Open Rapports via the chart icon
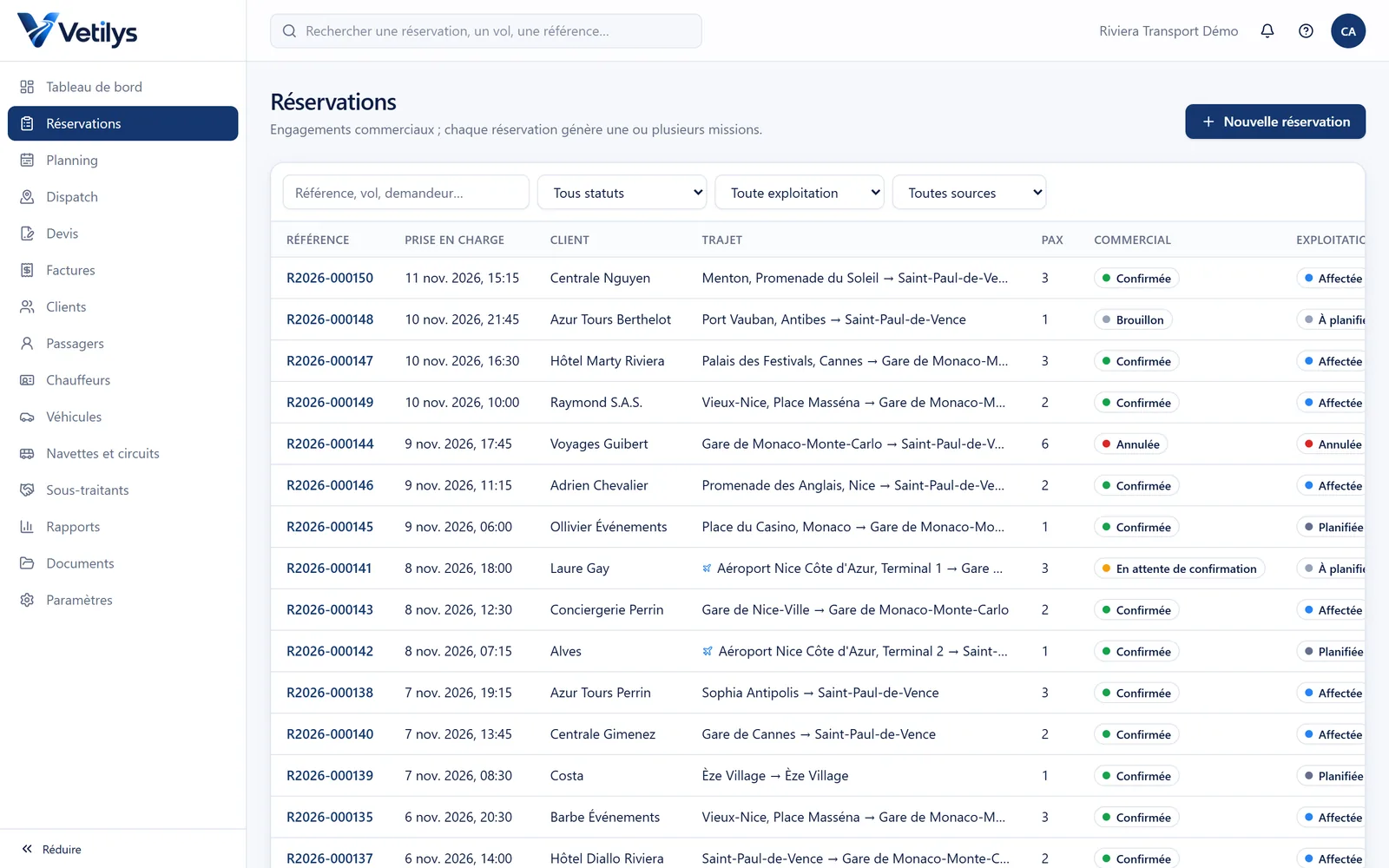 click(x=27, y=527)
